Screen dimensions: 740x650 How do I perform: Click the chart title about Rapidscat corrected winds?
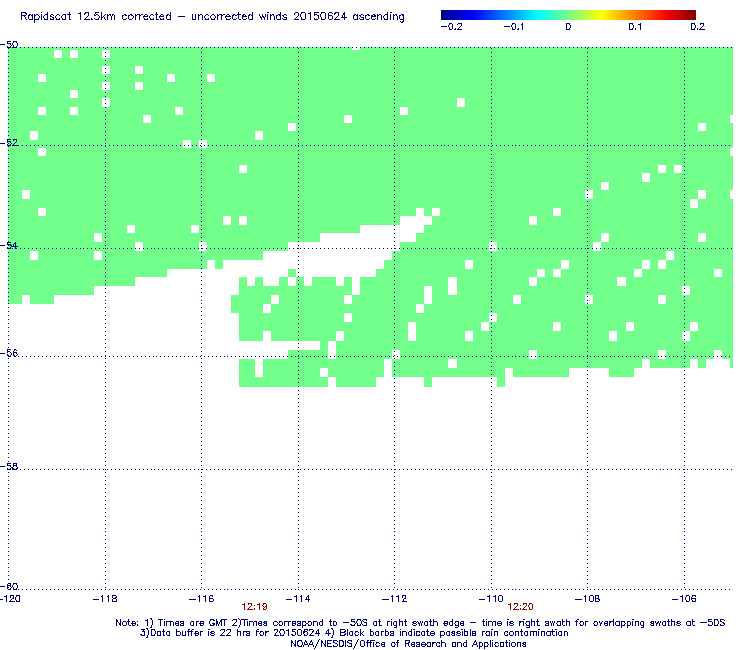pos(212,17)
